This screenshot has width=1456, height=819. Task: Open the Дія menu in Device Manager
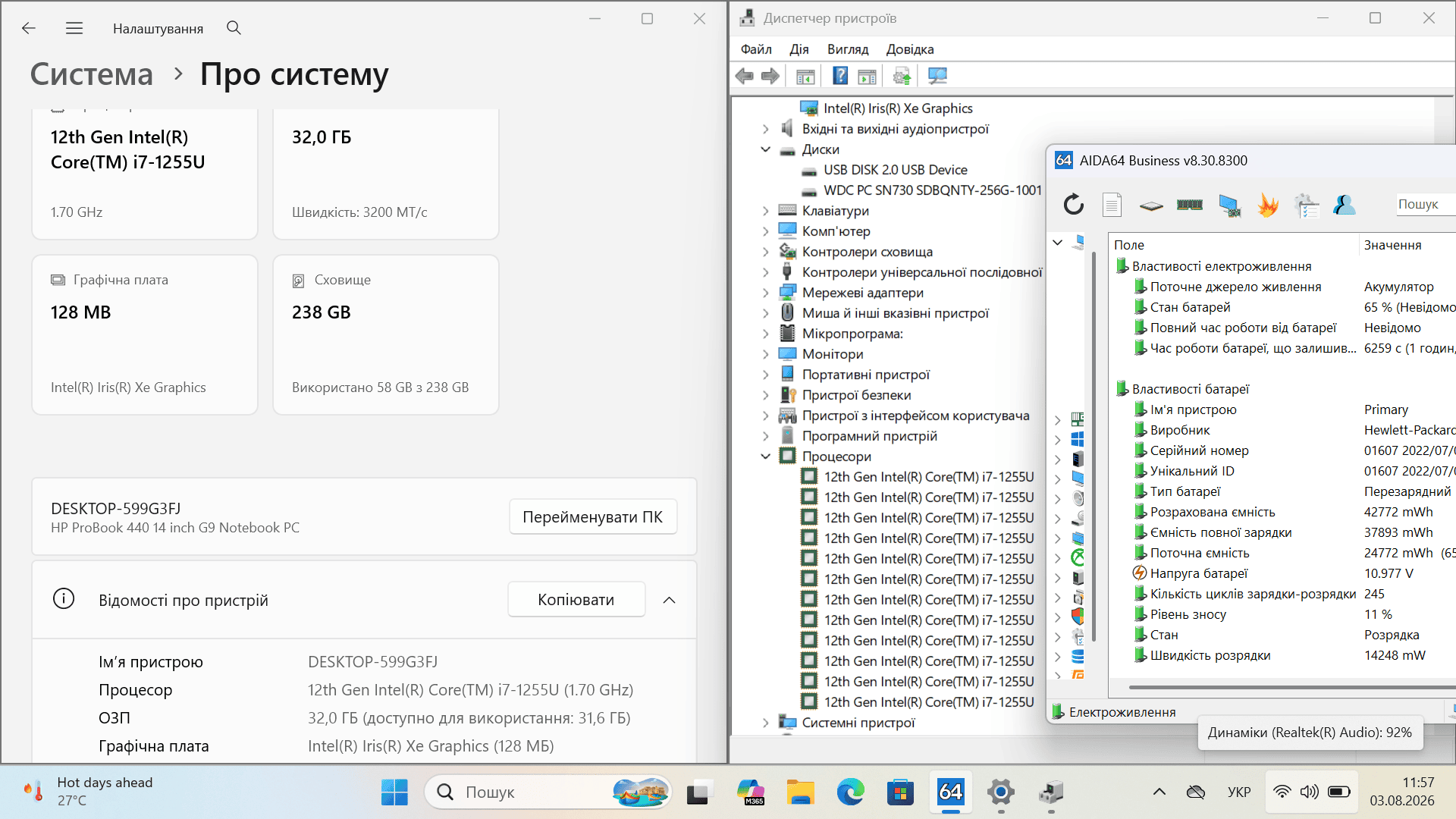tap(799, 49)
